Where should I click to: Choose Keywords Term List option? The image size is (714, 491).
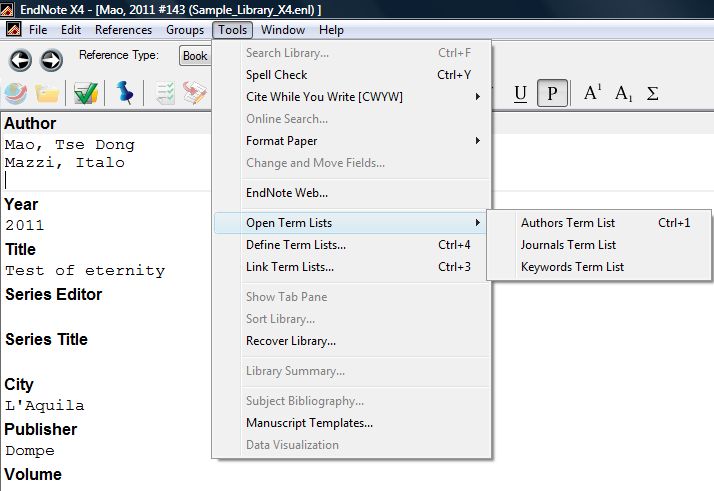572,267
